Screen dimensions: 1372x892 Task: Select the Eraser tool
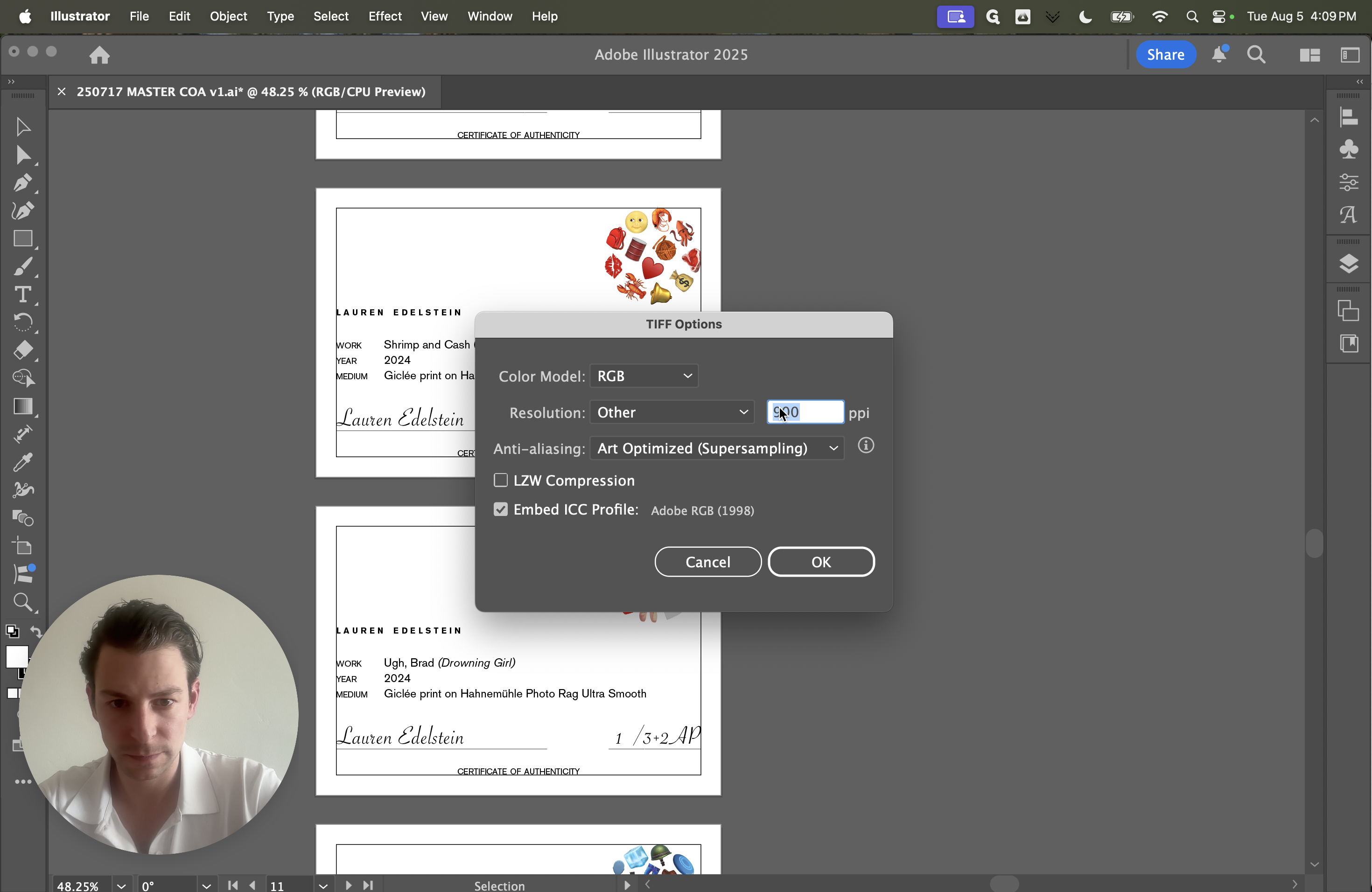(x=23, y=350)
